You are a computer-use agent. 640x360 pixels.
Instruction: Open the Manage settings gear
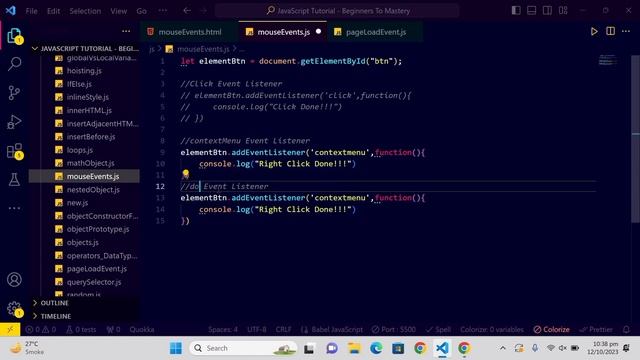15,309
